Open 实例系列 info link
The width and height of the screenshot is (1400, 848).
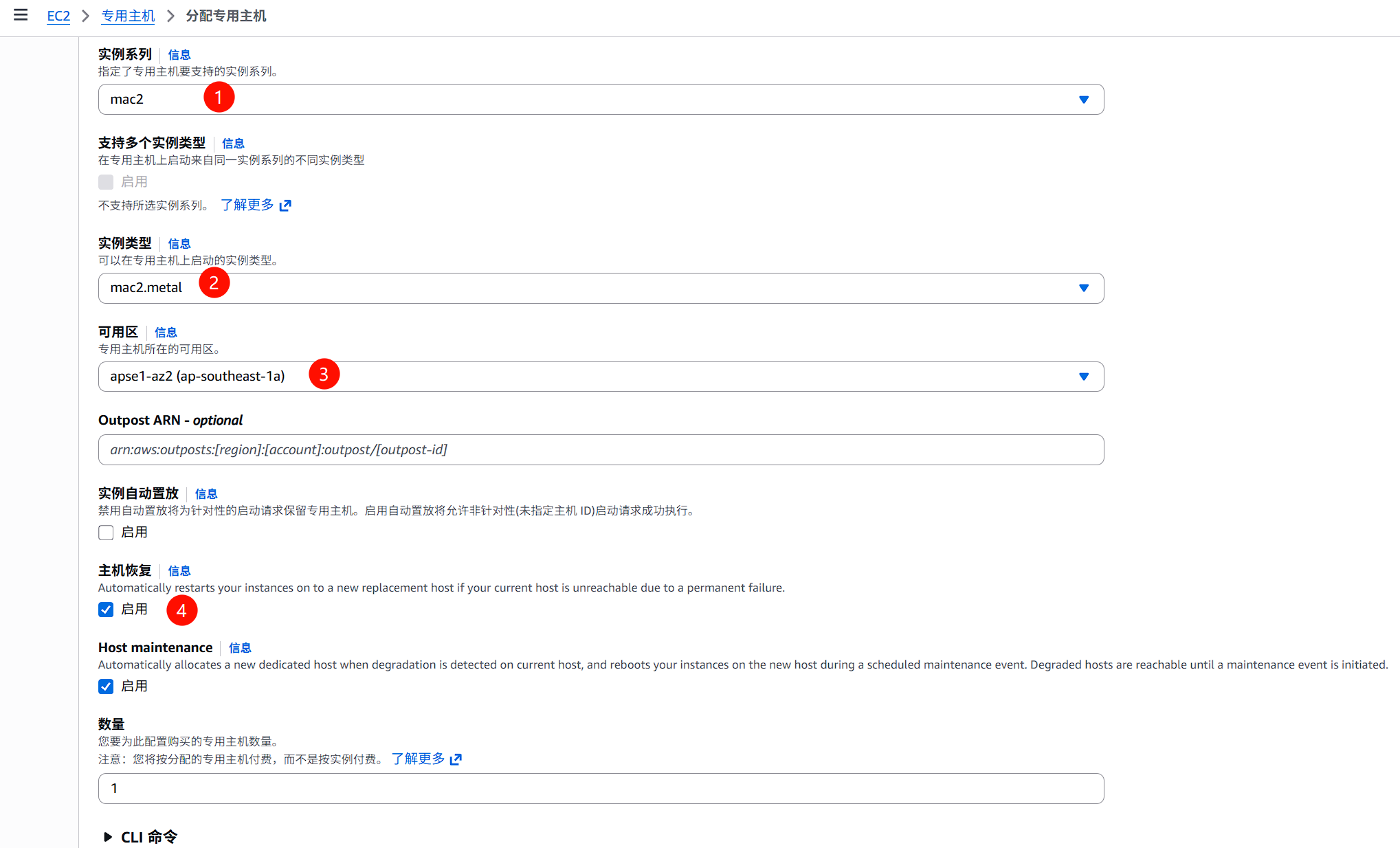[x=179, y=55]
